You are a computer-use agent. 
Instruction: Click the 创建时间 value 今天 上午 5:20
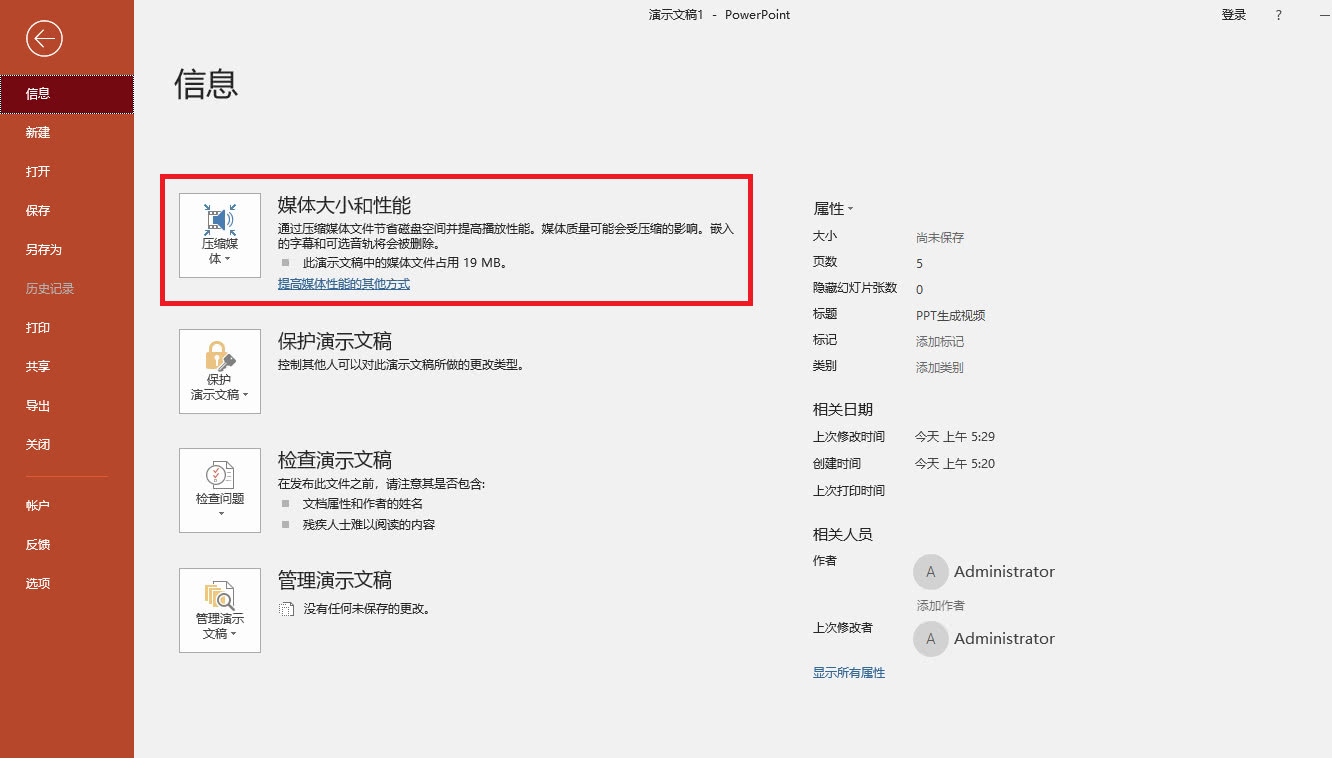click(x=955, y=464)
